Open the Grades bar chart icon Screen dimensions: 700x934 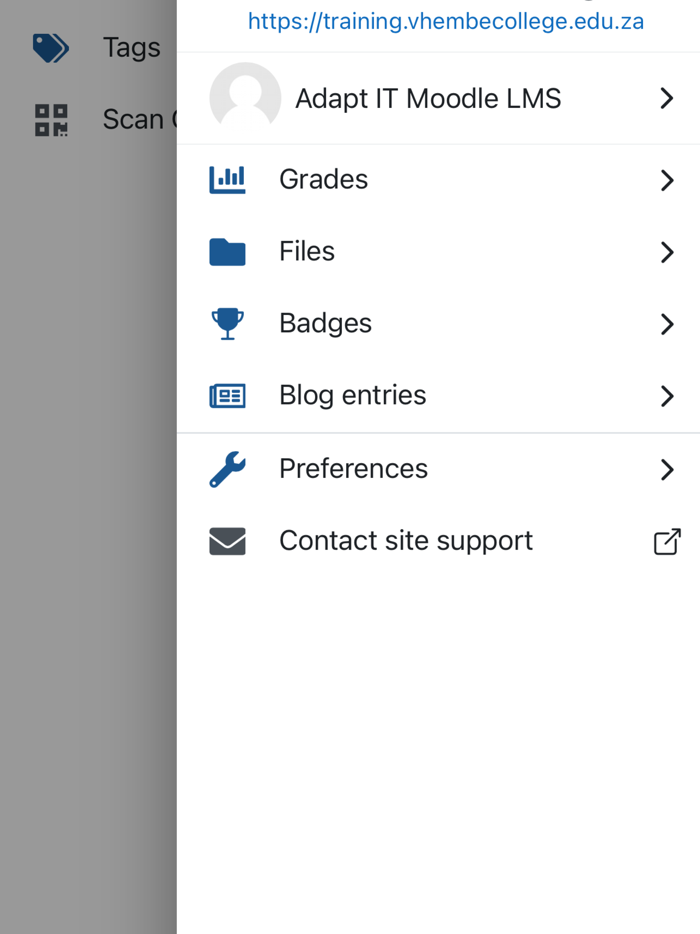pyautogui.click(x=227, y=179)
